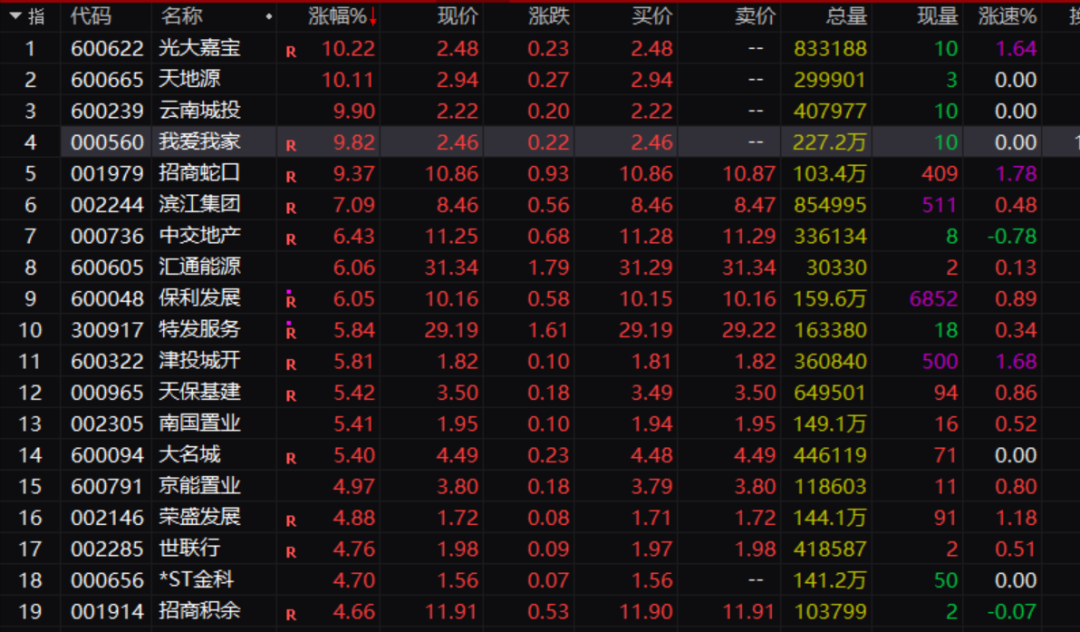The height and width of the screenshot is (632, 1080).
Task: Sort by 总量 column header
Action: click(x=847, y=16)
